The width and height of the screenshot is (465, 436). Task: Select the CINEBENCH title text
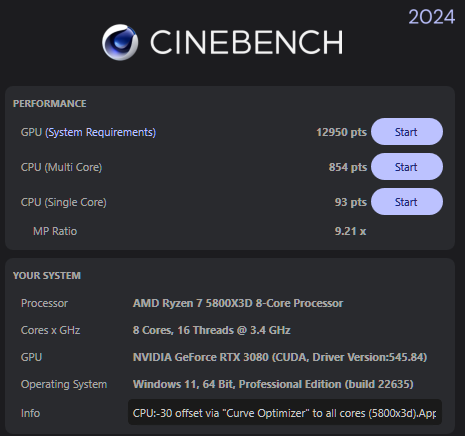click(246, 42)
